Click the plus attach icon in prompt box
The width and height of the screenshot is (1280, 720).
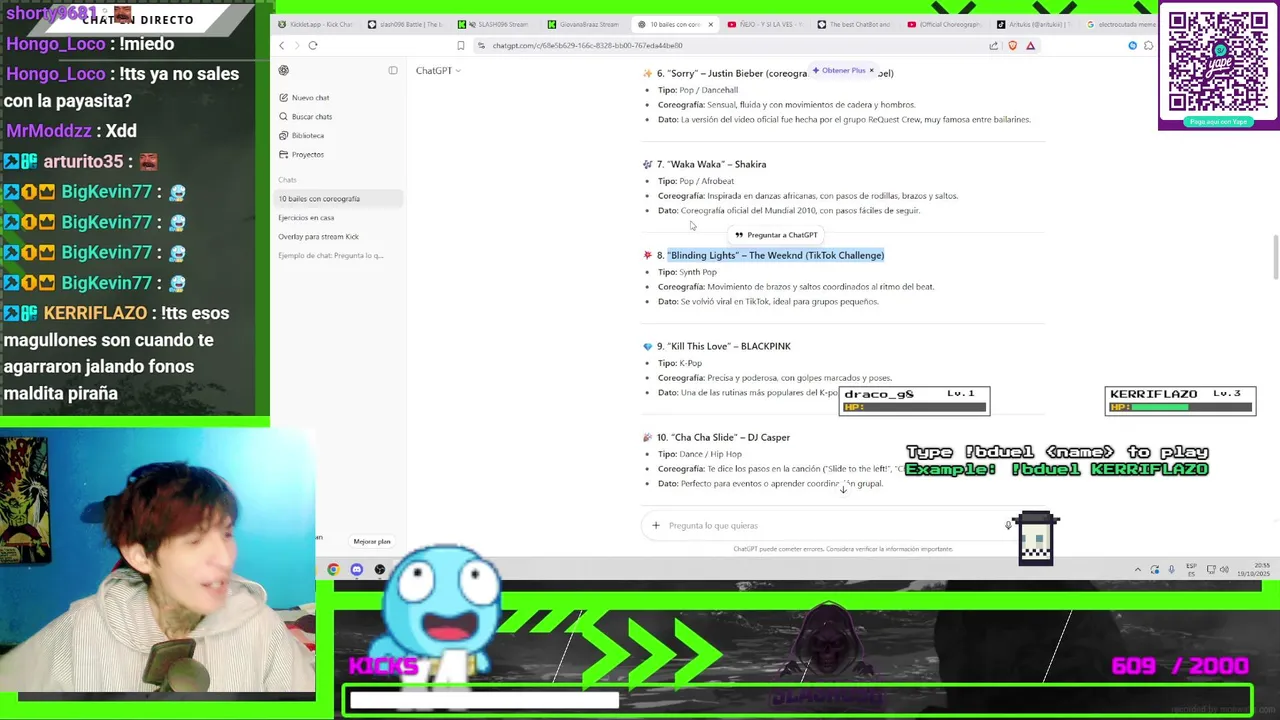(656, 525)
